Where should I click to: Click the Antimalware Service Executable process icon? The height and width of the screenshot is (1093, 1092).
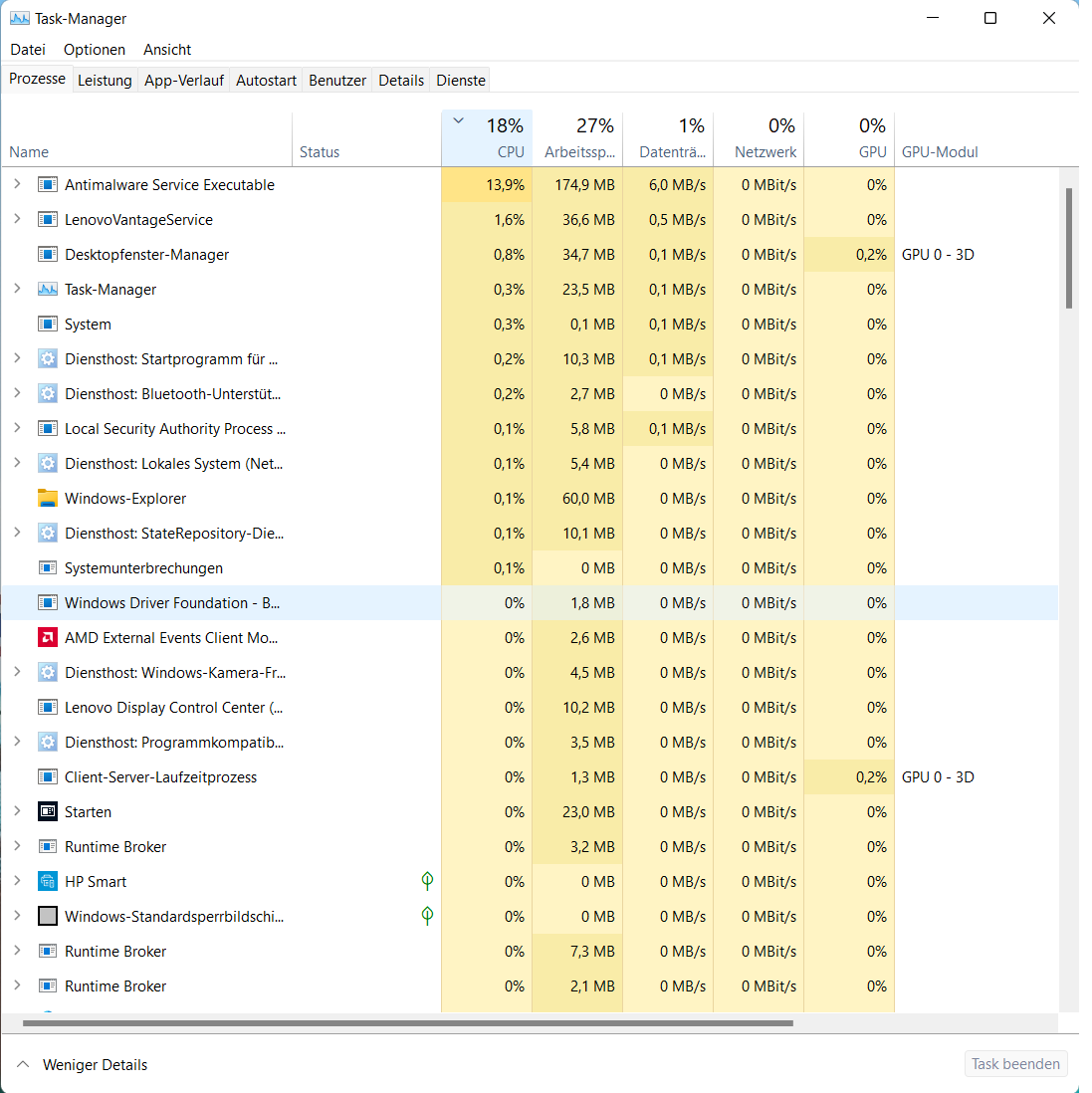point(48,185)
